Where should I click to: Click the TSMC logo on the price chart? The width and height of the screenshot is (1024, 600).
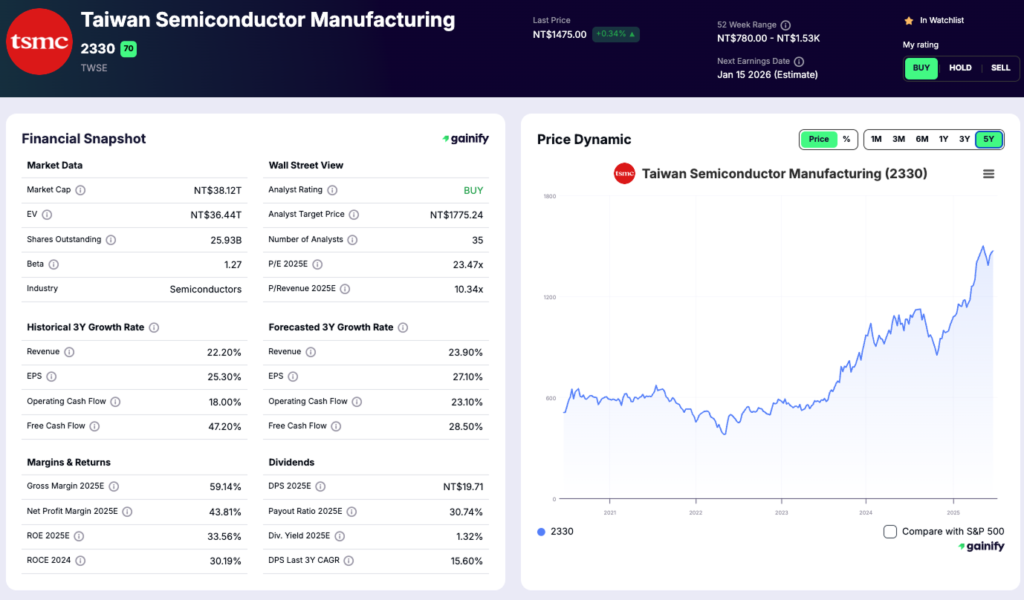624,173
